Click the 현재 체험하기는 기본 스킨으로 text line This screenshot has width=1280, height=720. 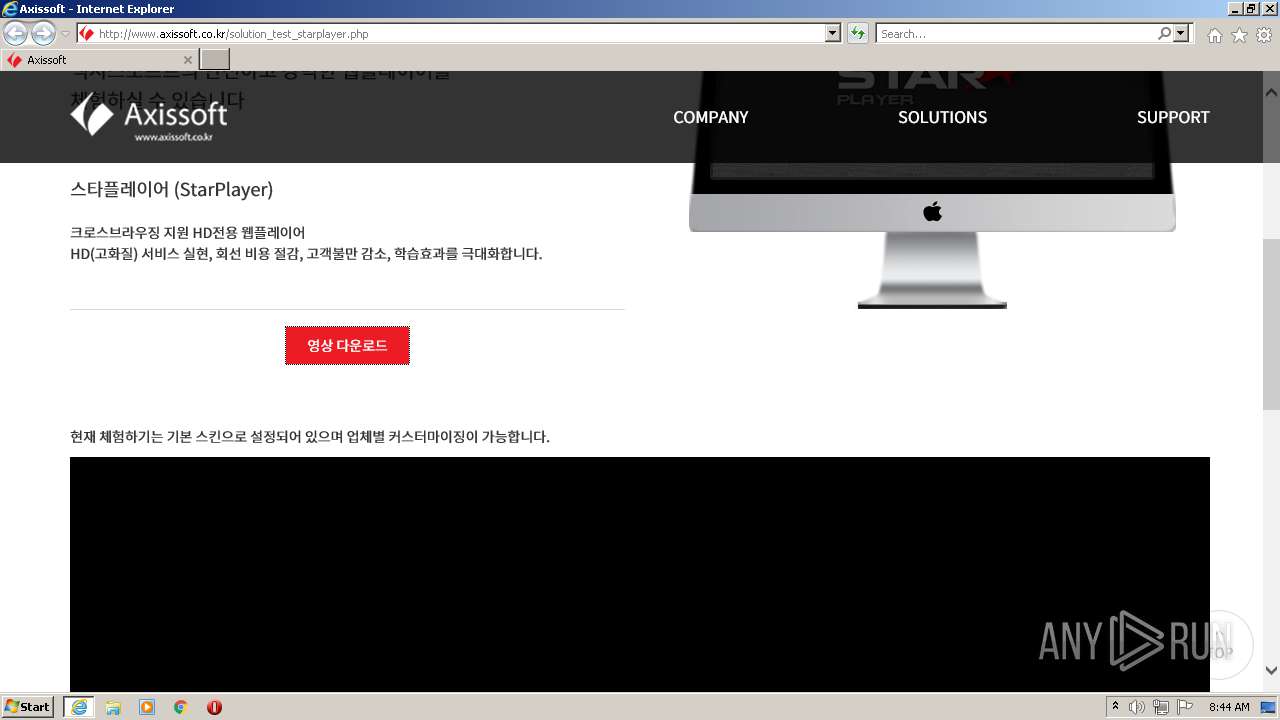click(310, 437)
